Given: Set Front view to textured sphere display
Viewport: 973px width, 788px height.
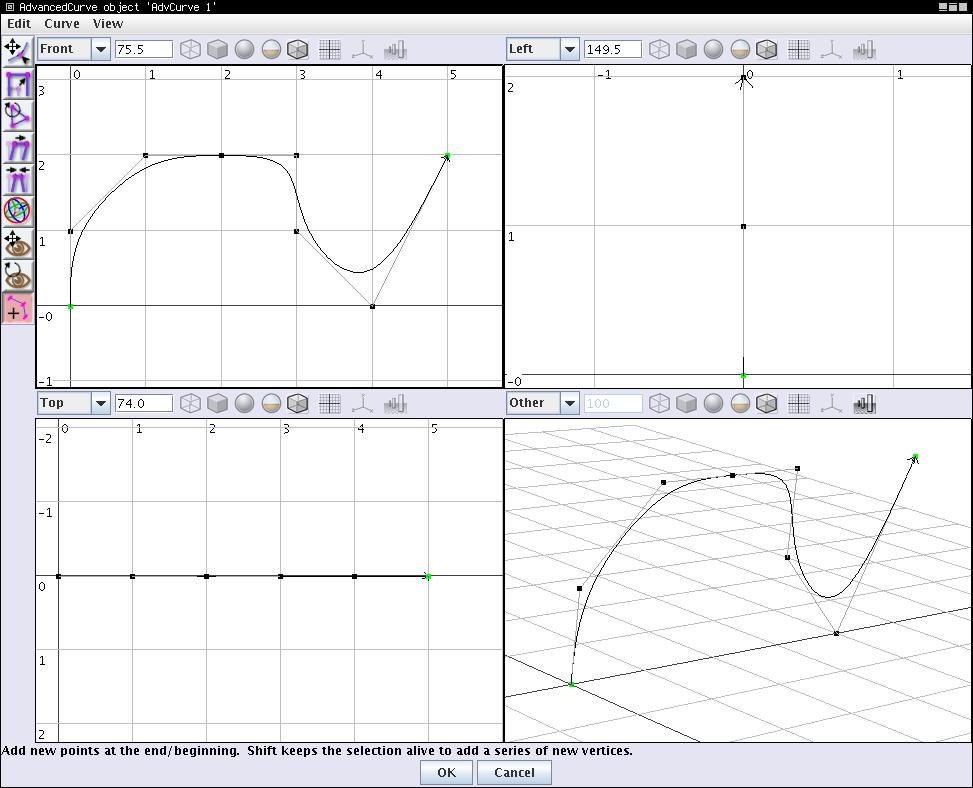Looking at the screenshot, I should coord(271,50).
